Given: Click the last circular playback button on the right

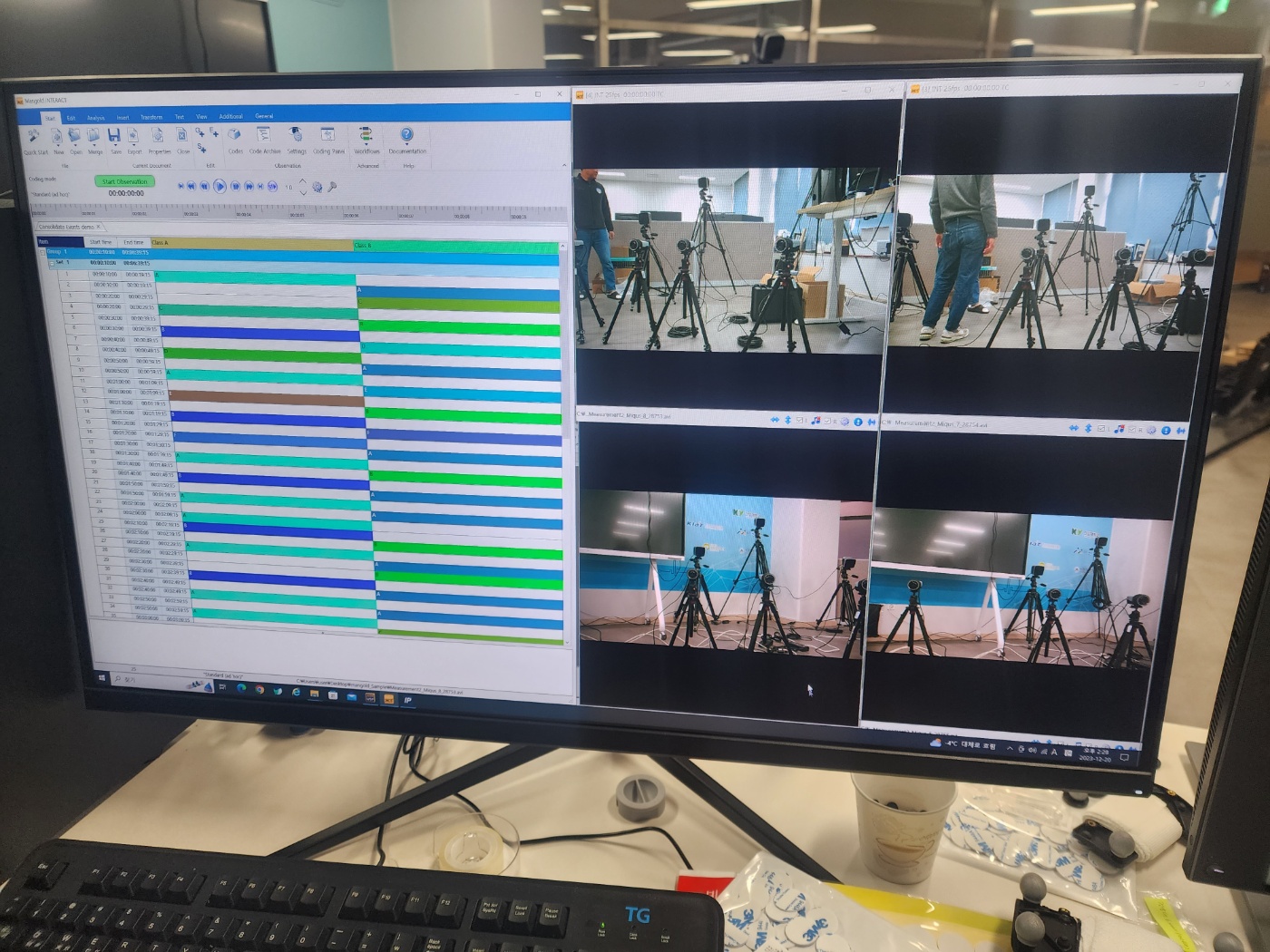Looking at the screenshot, I should click(272, 186).
